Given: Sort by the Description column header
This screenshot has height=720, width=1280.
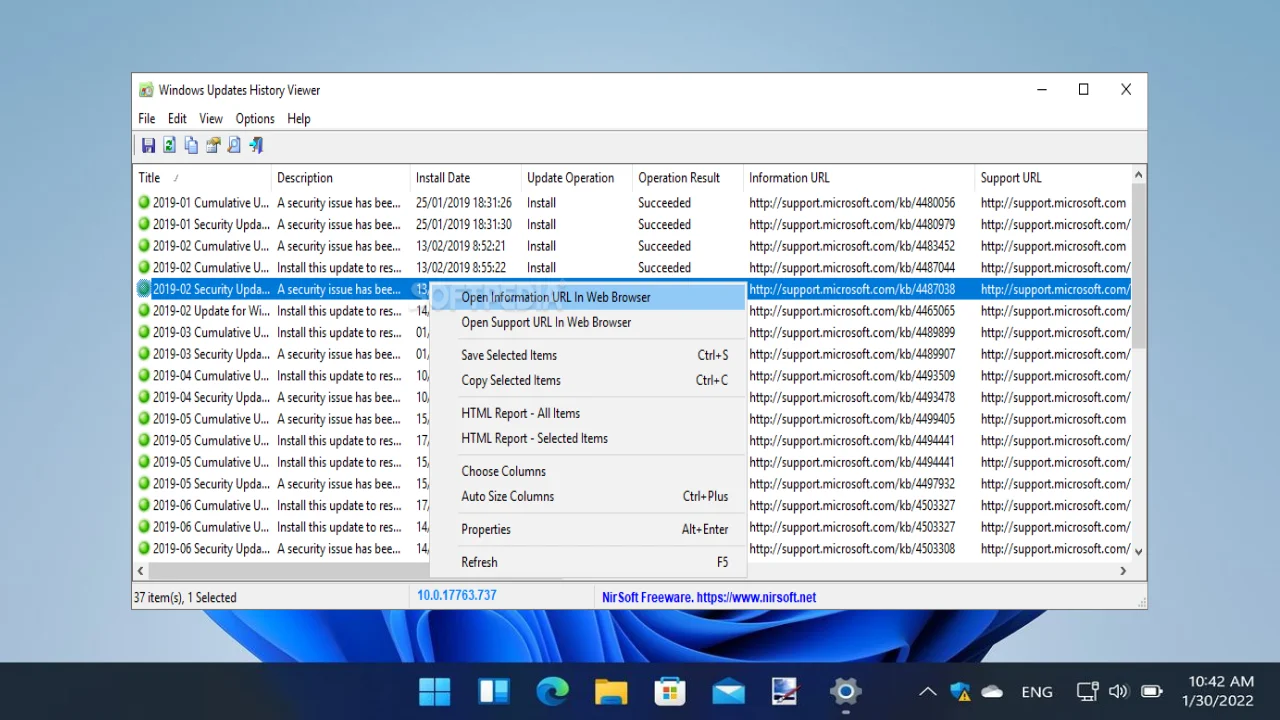Looking at the screenshot, I should click(x=340, y=178).
